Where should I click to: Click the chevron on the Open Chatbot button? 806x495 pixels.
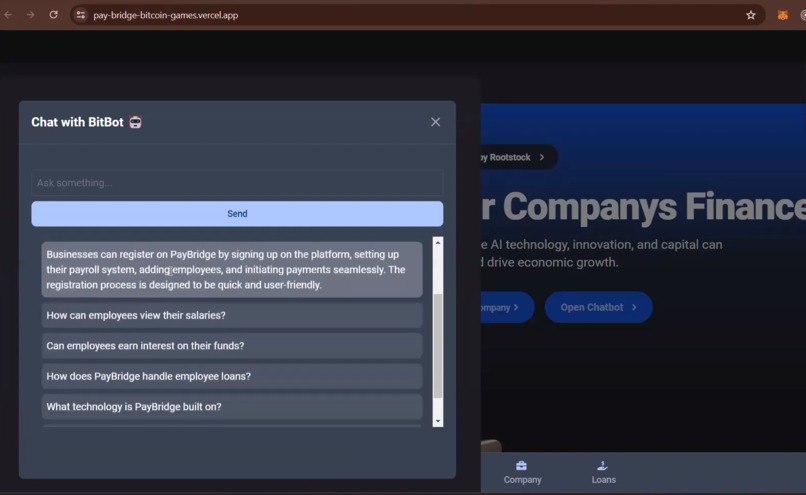(x=634, y=307)
